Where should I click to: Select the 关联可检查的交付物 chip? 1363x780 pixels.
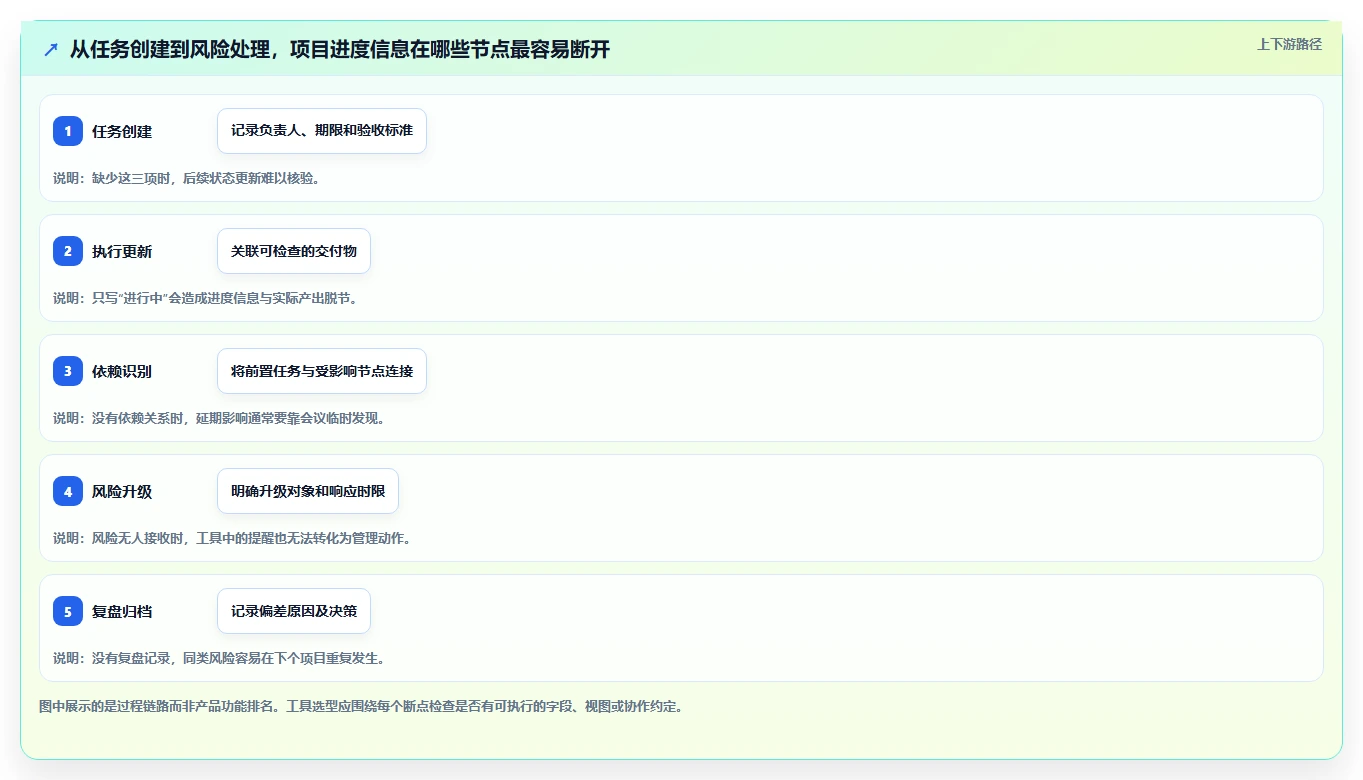pos(294,251)
